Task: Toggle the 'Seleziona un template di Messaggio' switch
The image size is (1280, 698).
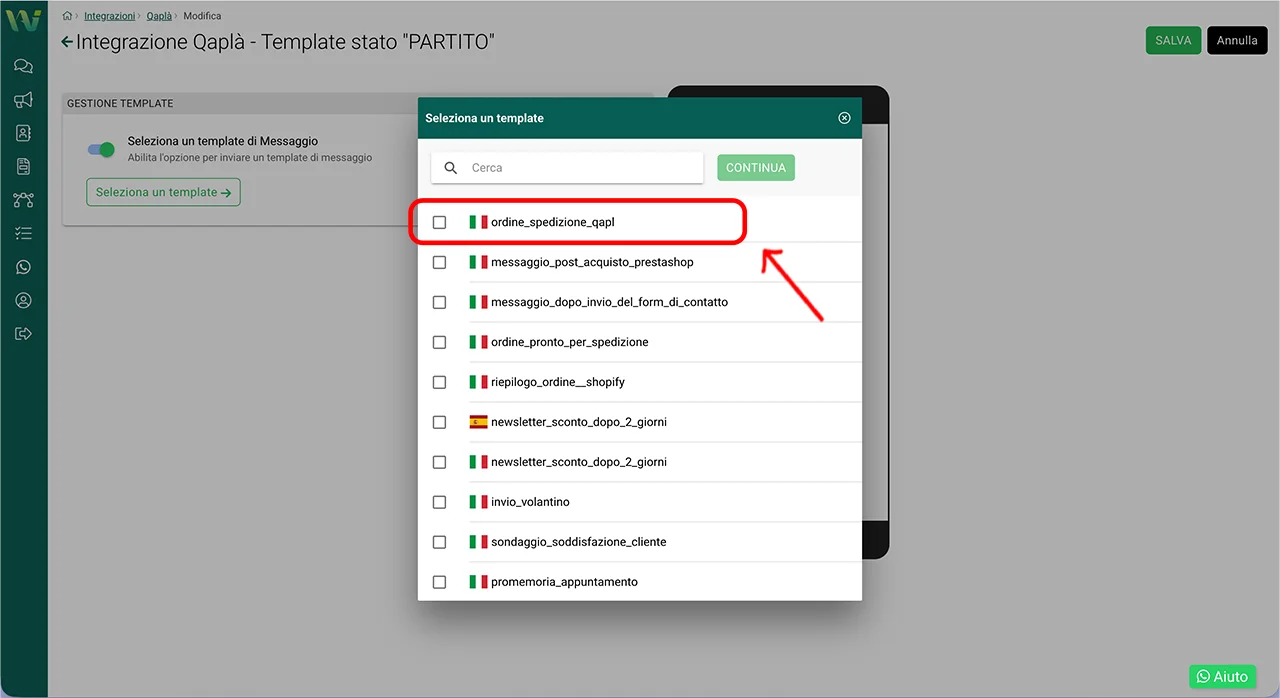Action: tap(101, 149)
